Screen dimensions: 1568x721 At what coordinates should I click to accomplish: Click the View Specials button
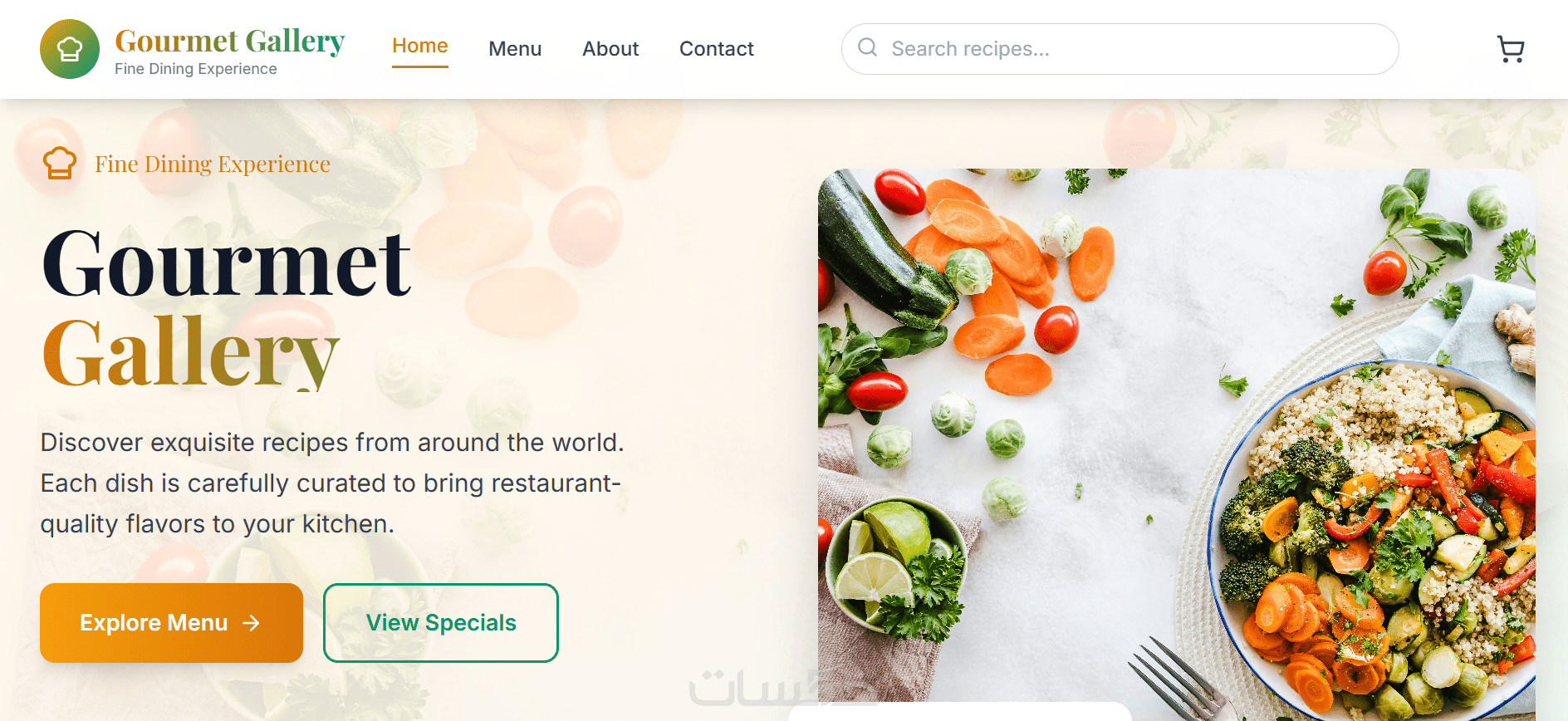point(441,623)
